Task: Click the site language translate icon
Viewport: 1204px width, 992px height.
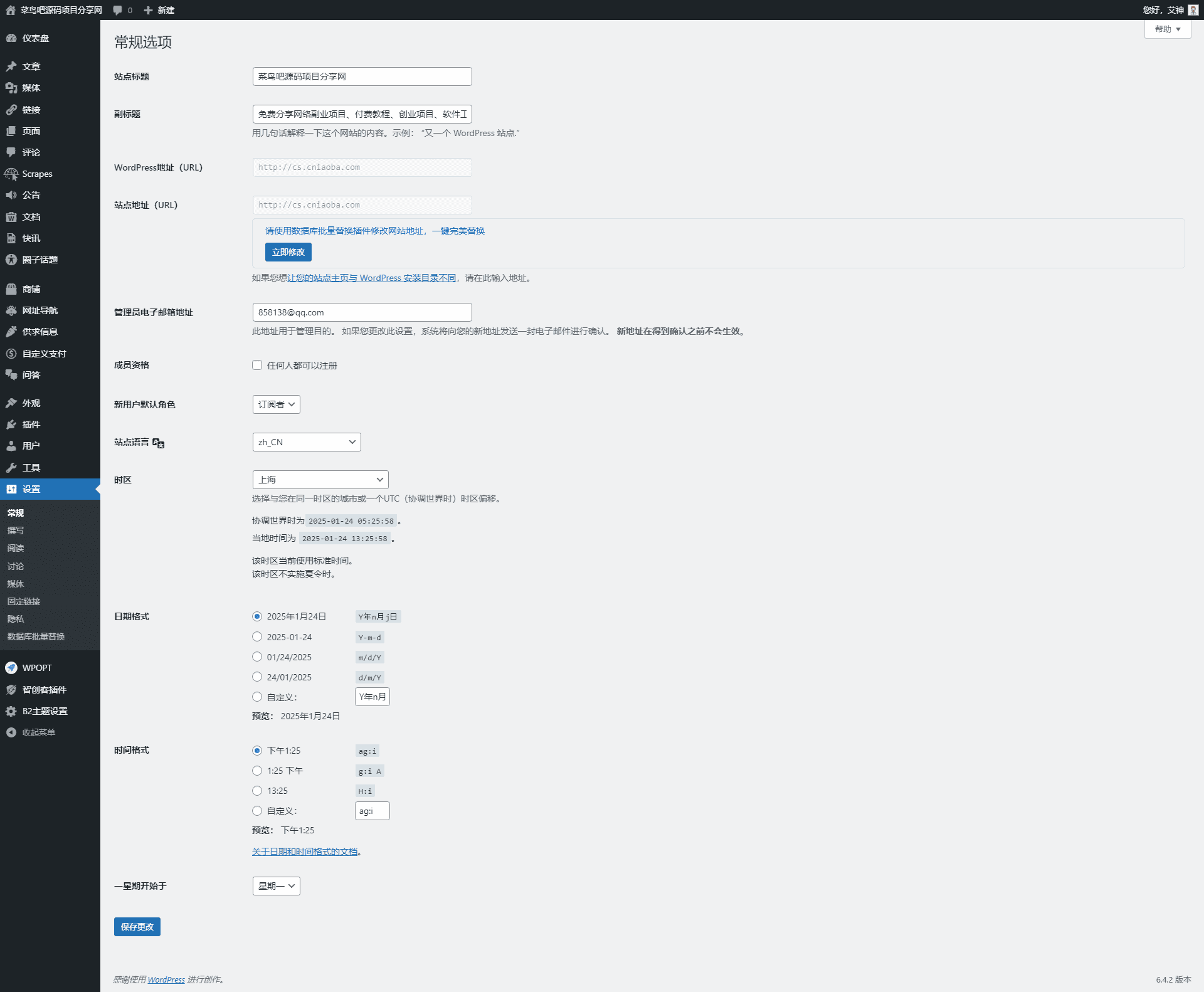Action: tap(158, 443)
